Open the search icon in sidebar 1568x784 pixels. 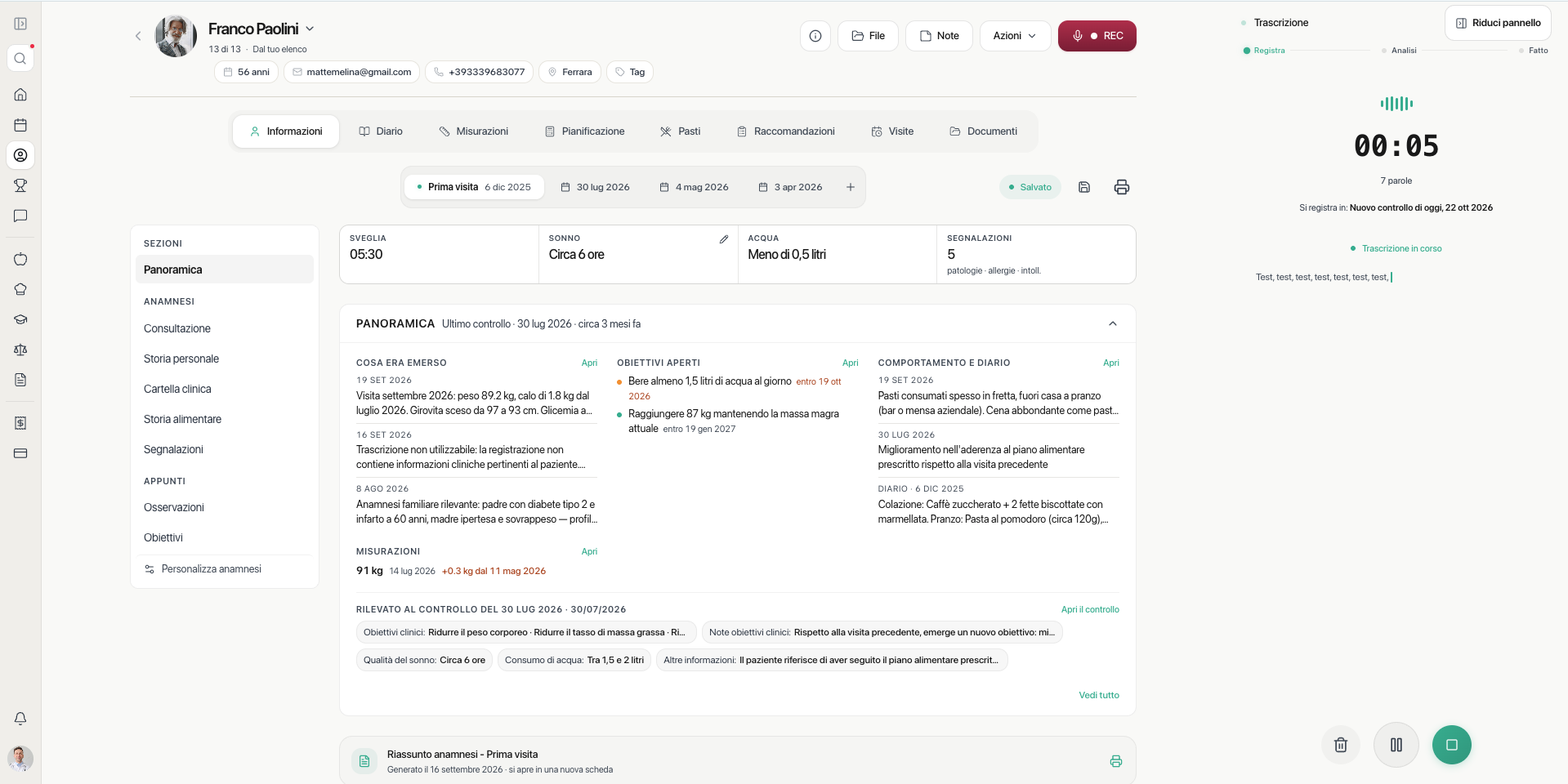click(x=20, y=59)
